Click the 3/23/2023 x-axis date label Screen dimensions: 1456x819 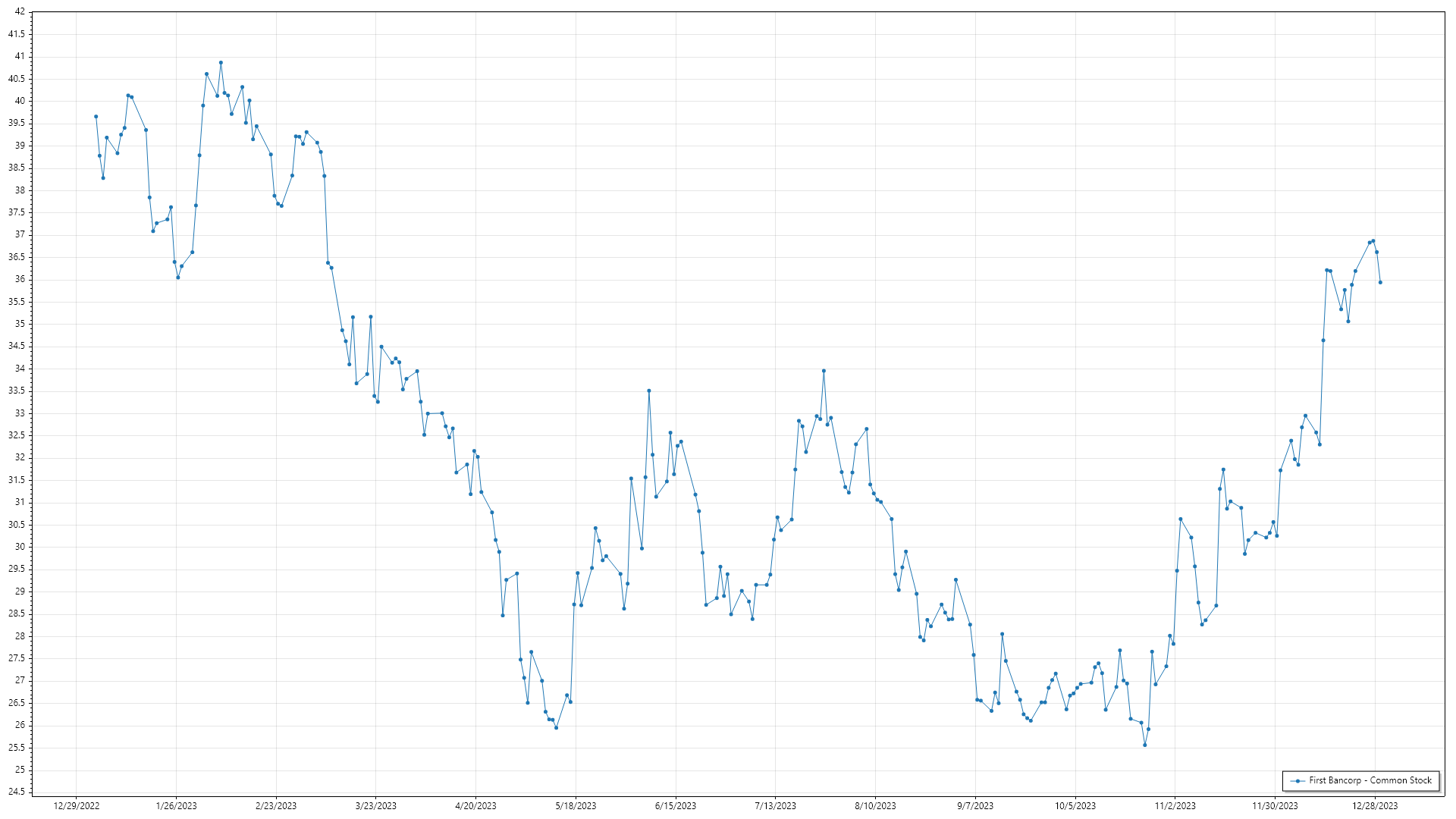click(x=376, y=806)
